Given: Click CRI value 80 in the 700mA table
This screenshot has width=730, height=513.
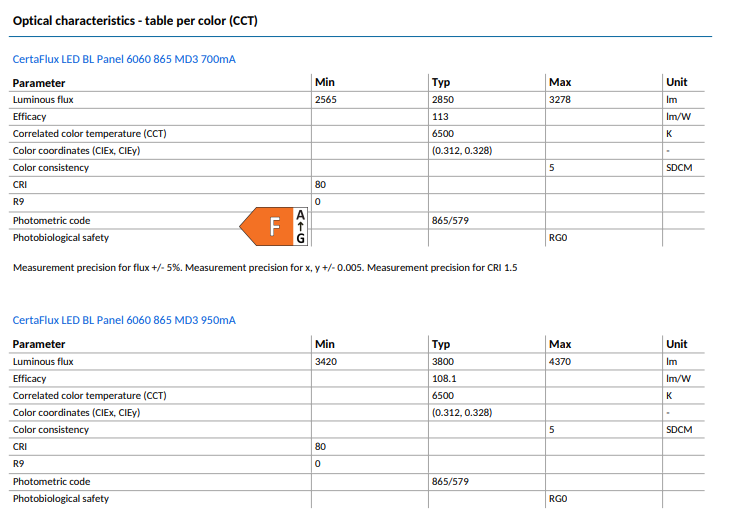Looking at the screenshot, I should click(x=320, y=185).
